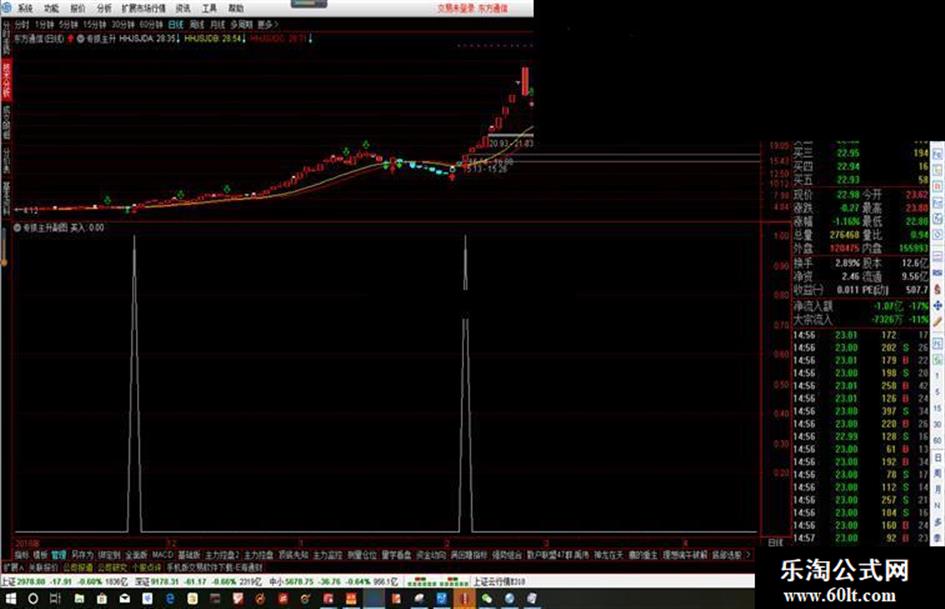Image resolution: width=945 pixels, height=609 pixels.
Task: Switch chart to 5分钟 period
Action: tap(69, 25)
